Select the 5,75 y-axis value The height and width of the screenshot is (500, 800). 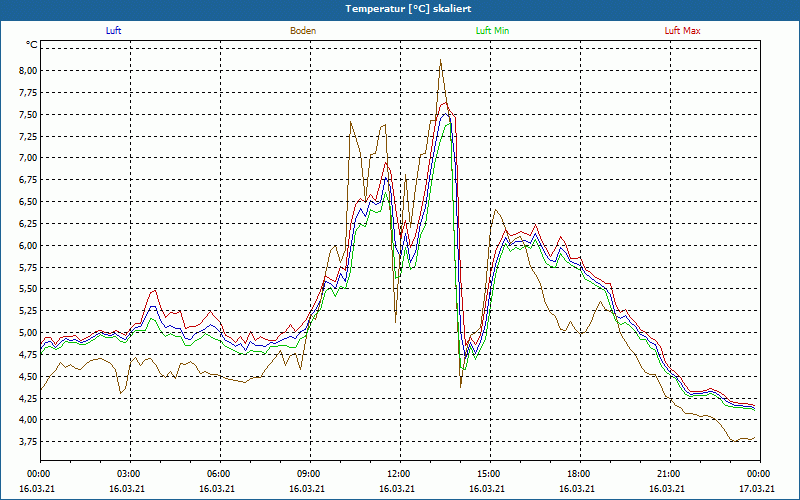pyautogui.click(x=29, y=267)
